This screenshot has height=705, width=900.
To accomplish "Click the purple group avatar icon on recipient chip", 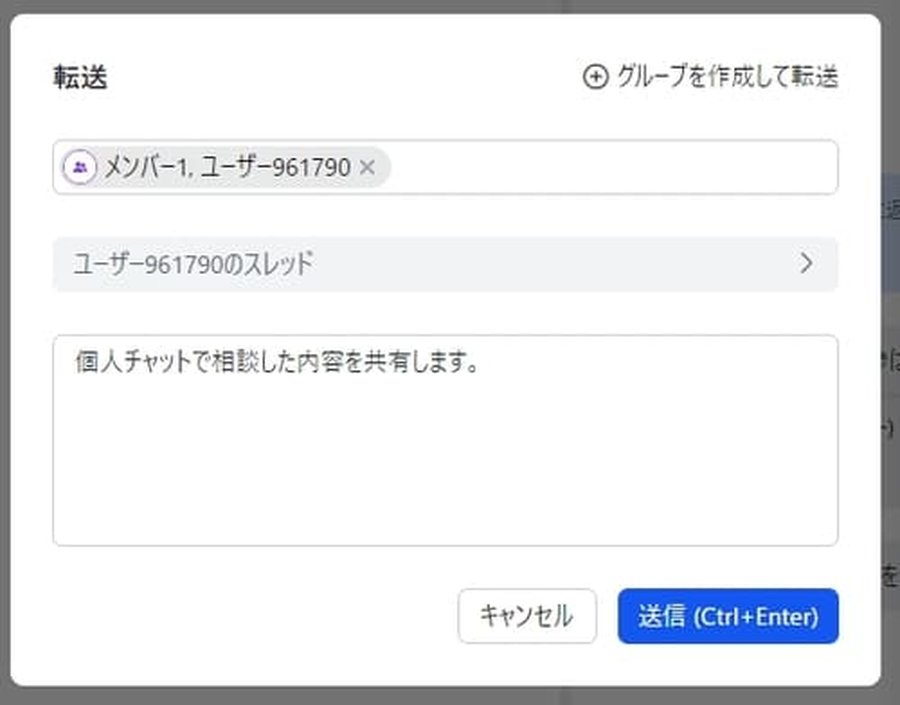I will [80, 168].
